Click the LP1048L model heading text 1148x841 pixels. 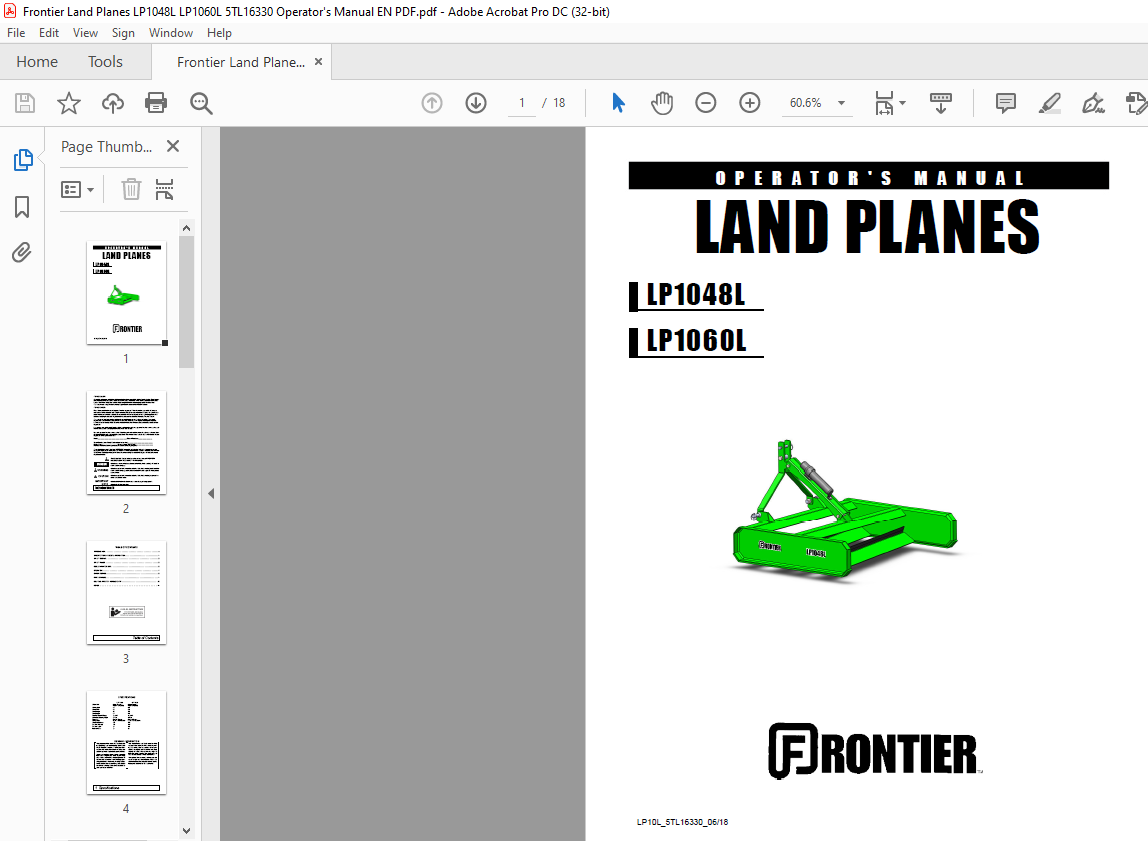pyautogui.click(x=696, y=294)
